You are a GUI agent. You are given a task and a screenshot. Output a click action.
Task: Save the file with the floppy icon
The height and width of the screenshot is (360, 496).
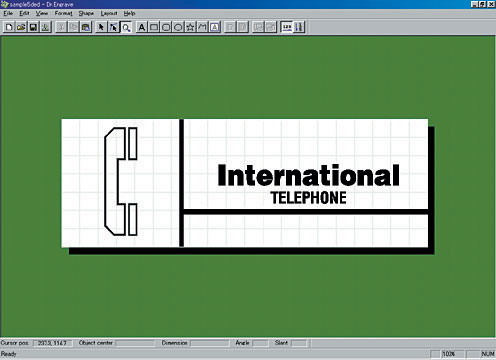coord(33,27)
